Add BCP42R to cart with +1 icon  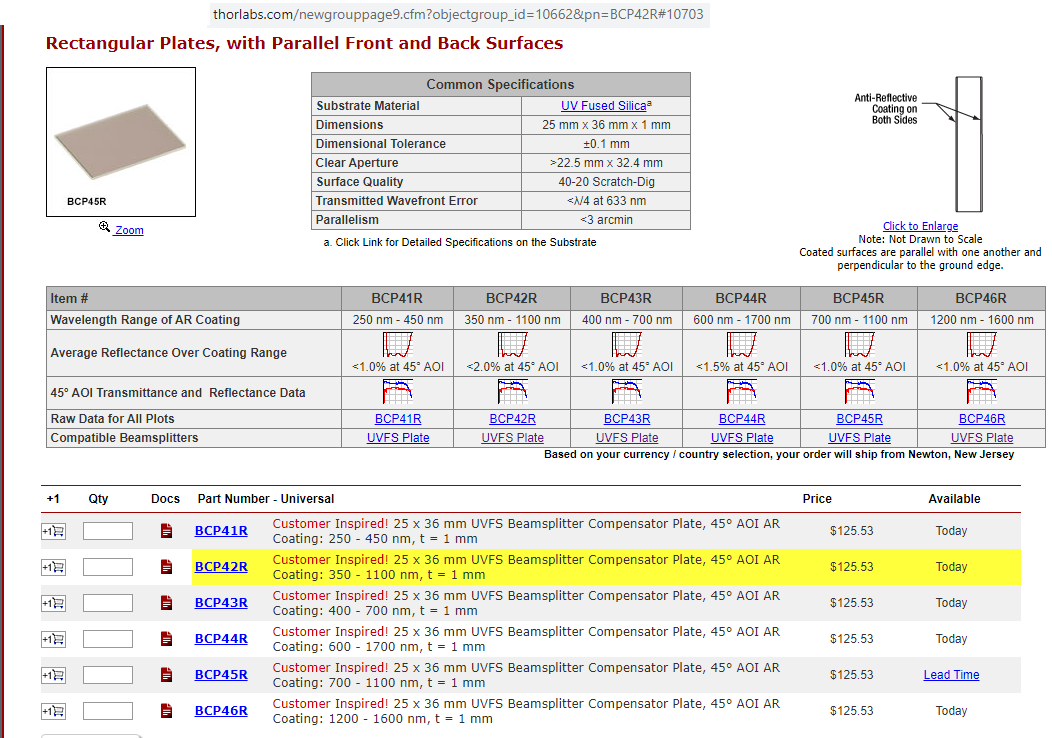tap(54, 568)
